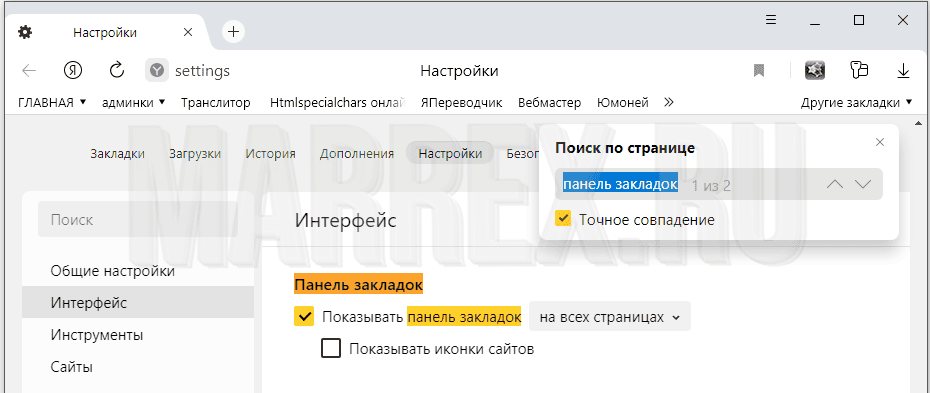Open the Юмоней bookmark

[x=623, y=103]
